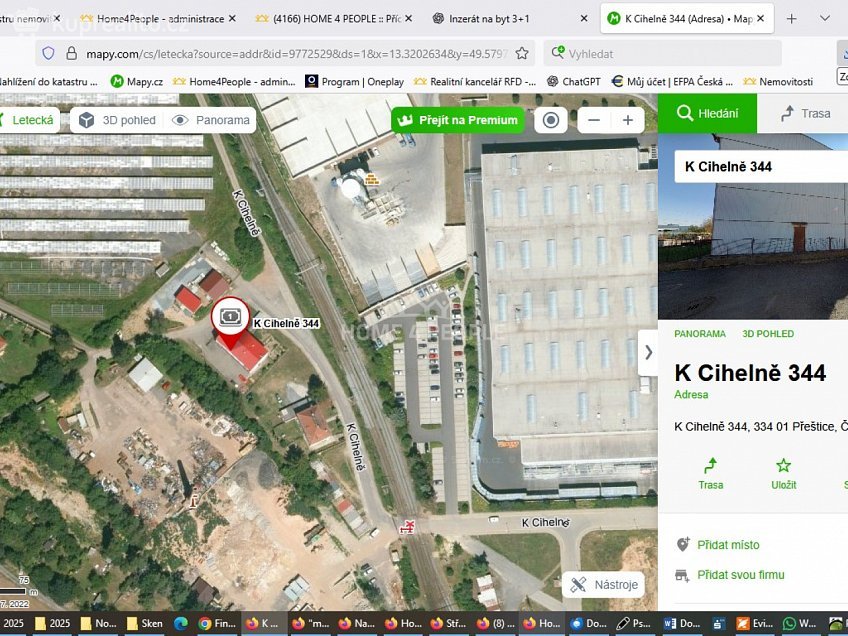Click the shield privacy icon in address bar
Image resolution: width=848 pixels, height=636 pixels.
pos(48,53)
